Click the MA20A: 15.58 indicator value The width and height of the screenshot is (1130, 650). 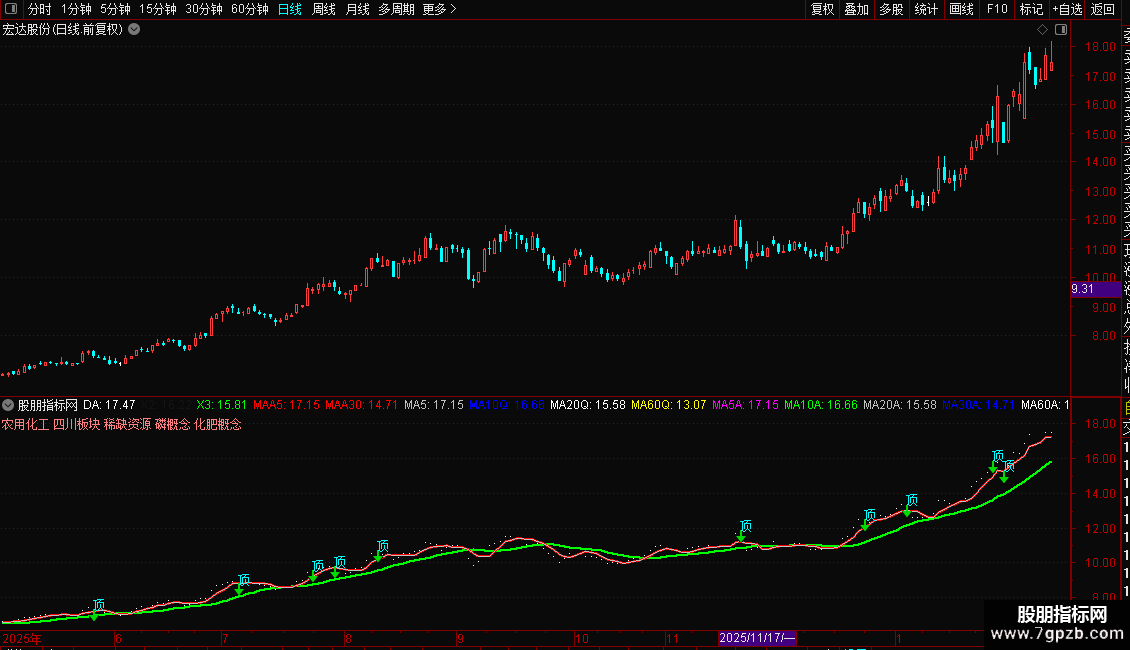(x=900, y=405)
